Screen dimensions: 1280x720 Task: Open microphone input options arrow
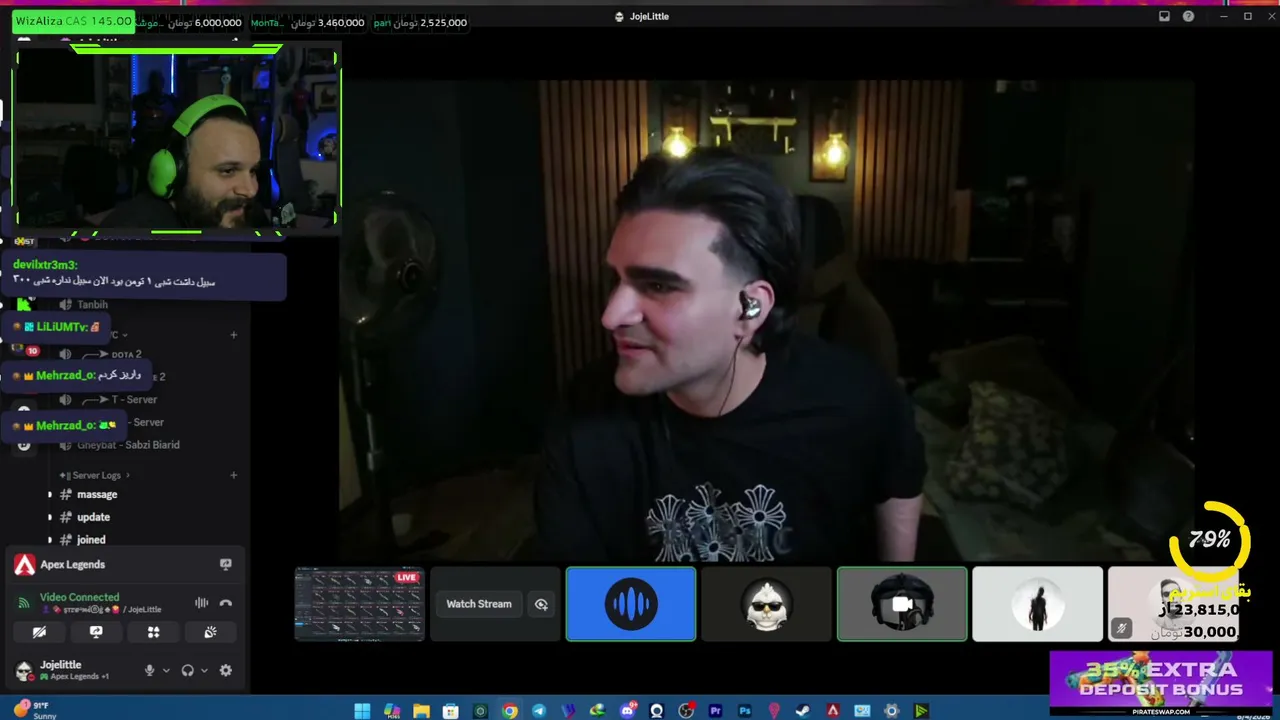pos(165,670)
